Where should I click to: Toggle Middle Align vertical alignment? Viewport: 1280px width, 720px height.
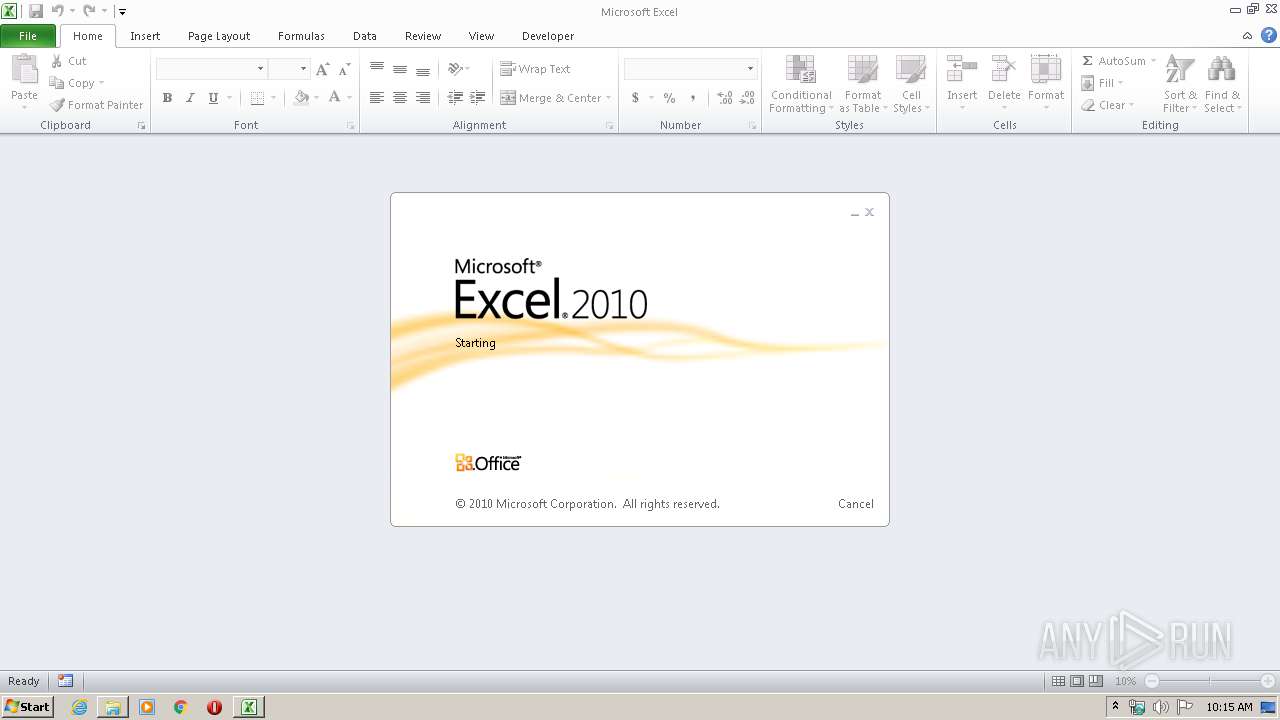tap(400, 69)
